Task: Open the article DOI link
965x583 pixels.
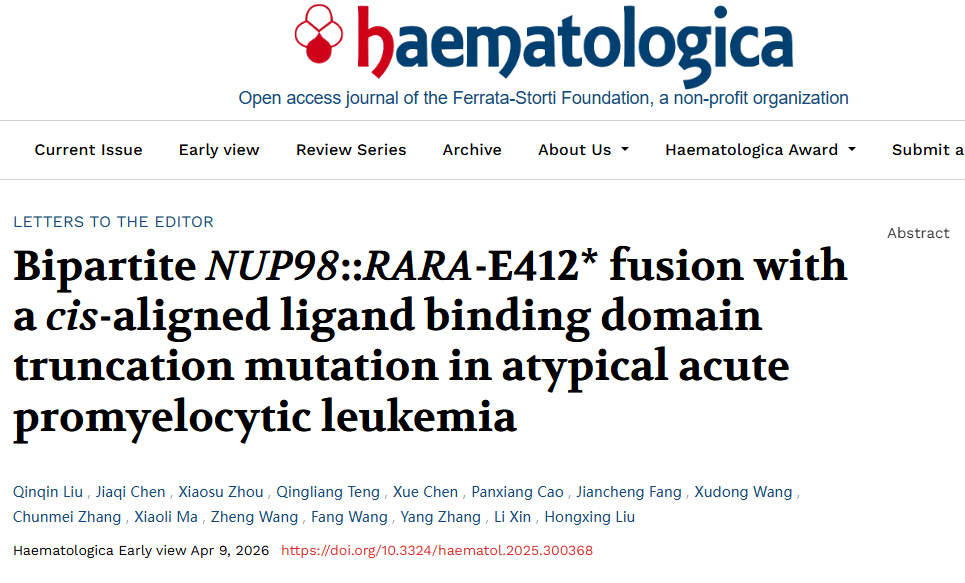Action: pos(437,551)
